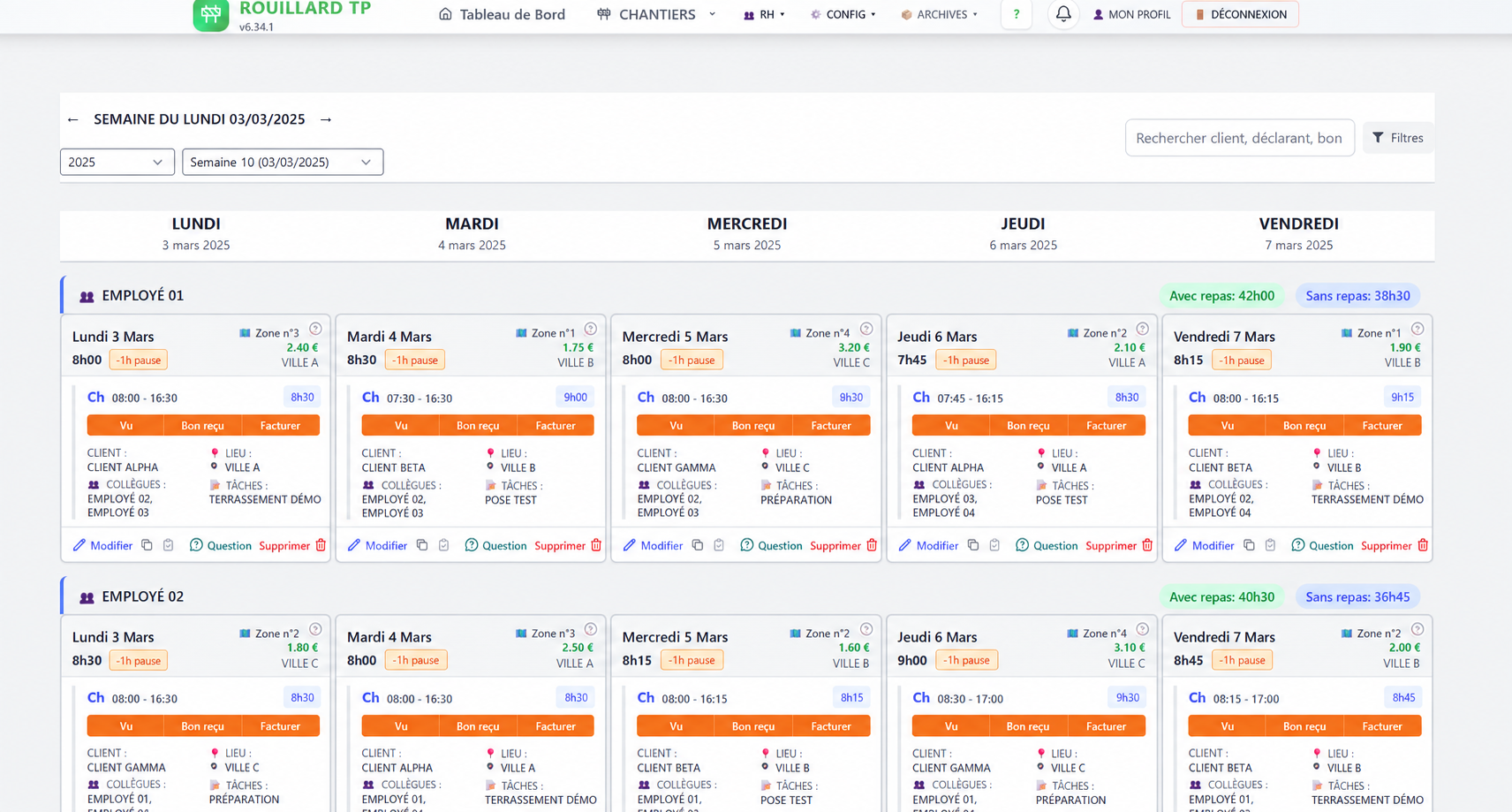Click Modifier on Employé 01's Lundi 3 Mars card
This screenshot has width=1512, height=812.
point(102,545)
